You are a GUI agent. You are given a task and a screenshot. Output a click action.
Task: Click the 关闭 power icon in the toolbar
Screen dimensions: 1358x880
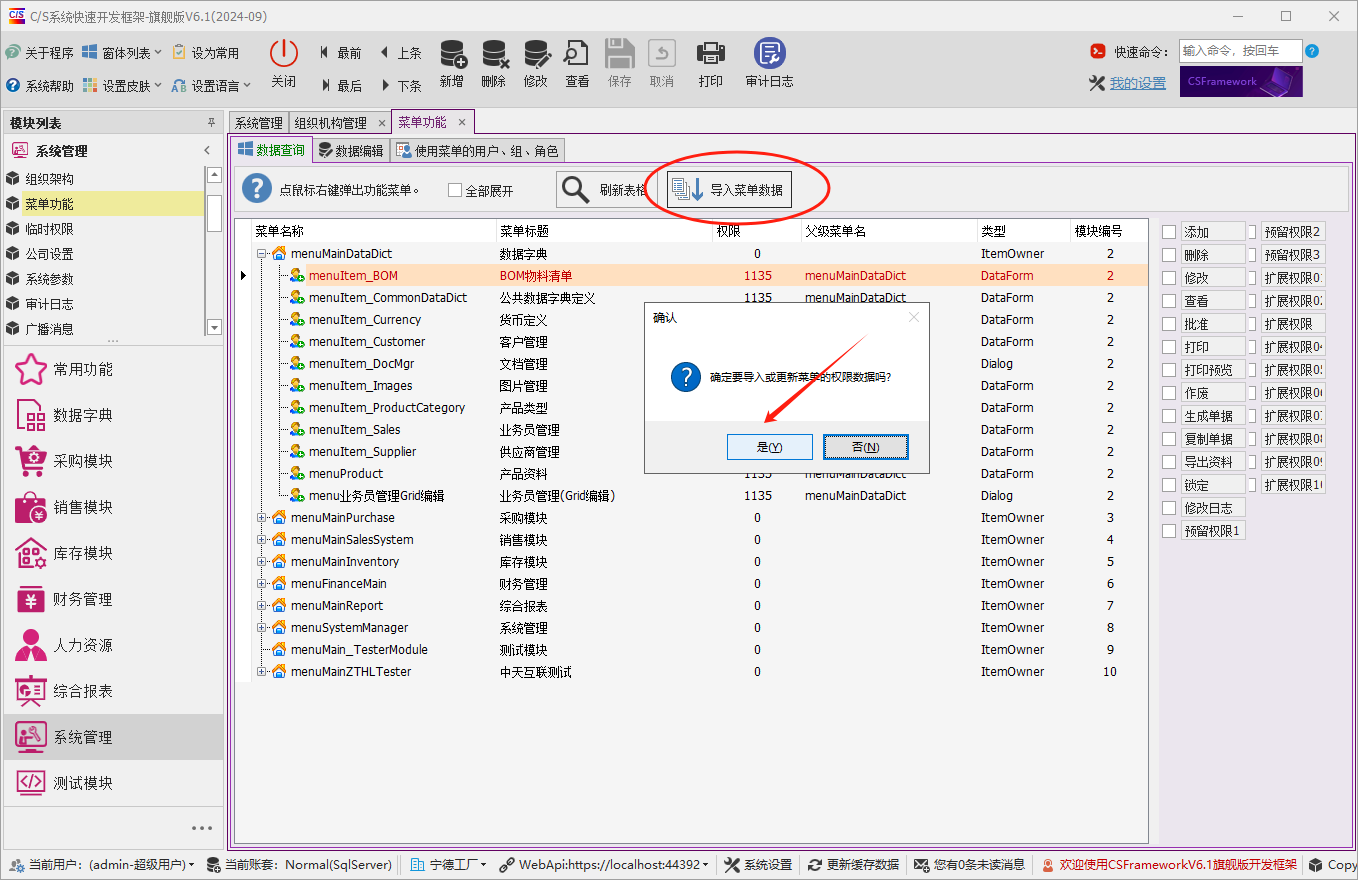tap(284, 54)
